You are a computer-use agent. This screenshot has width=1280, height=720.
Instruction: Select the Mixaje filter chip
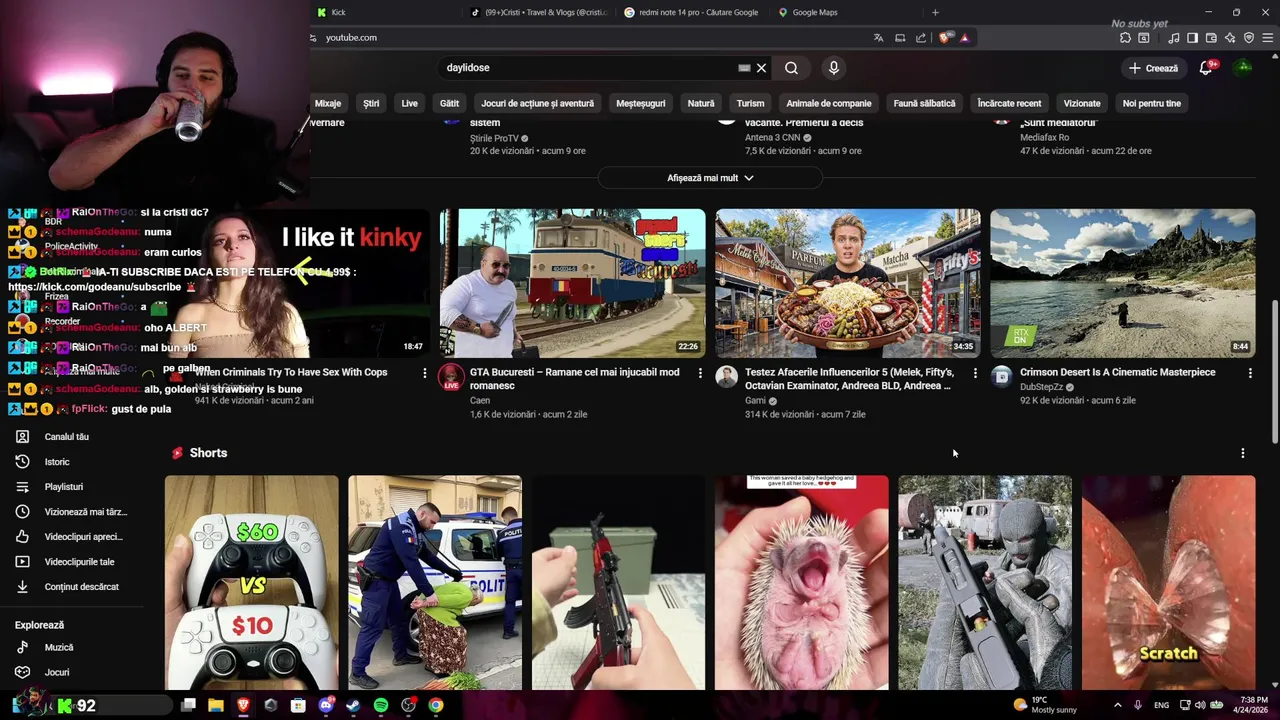(328, 103)
